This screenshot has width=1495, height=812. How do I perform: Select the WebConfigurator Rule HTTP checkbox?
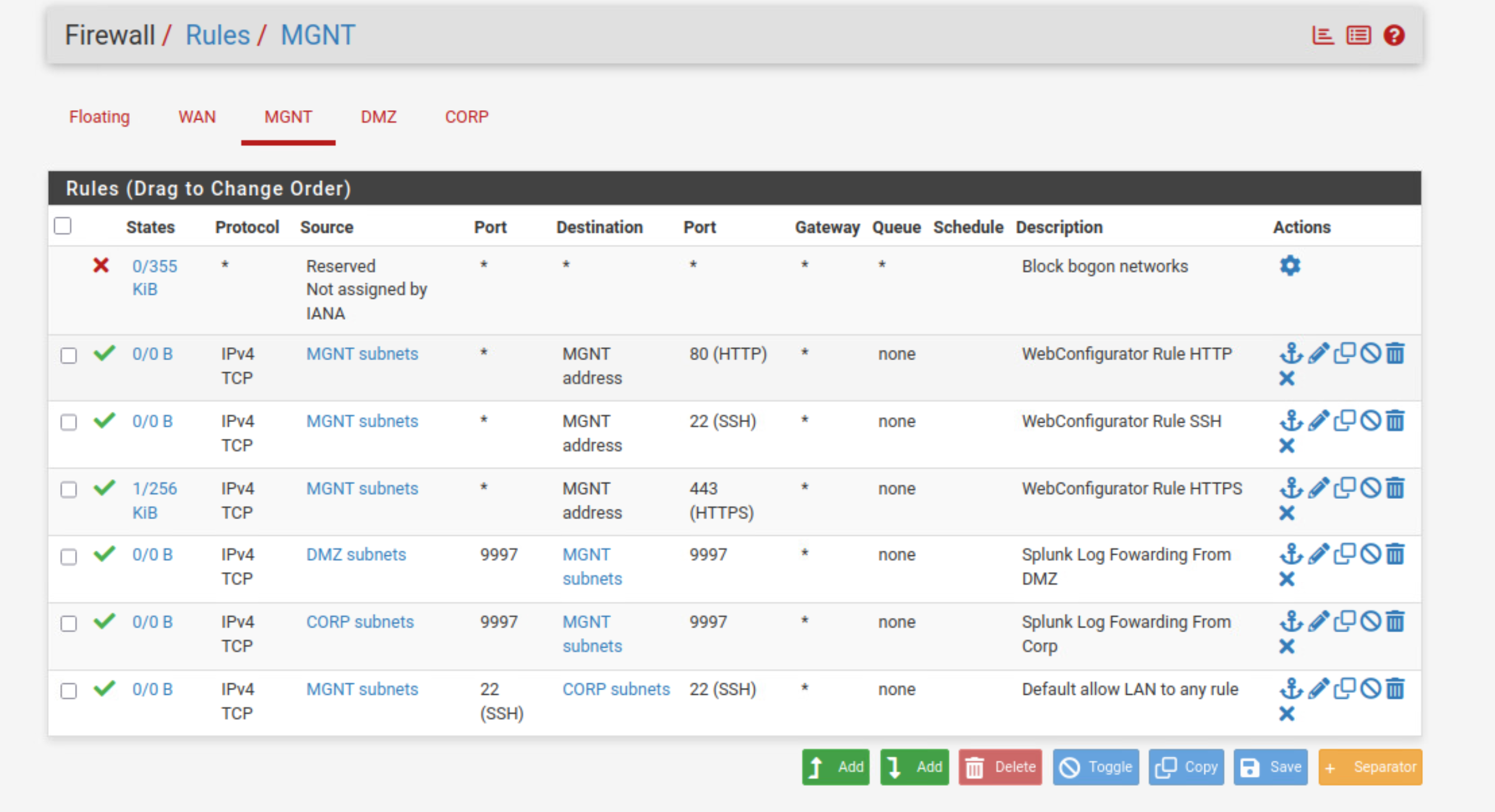(x=69, y=355)
